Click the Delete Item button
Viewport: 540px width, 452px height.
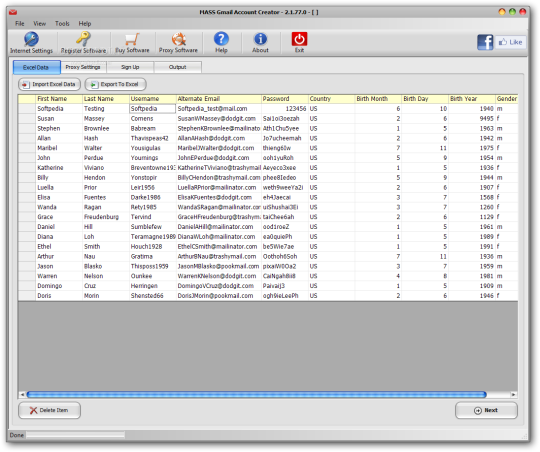pos(49,410)
